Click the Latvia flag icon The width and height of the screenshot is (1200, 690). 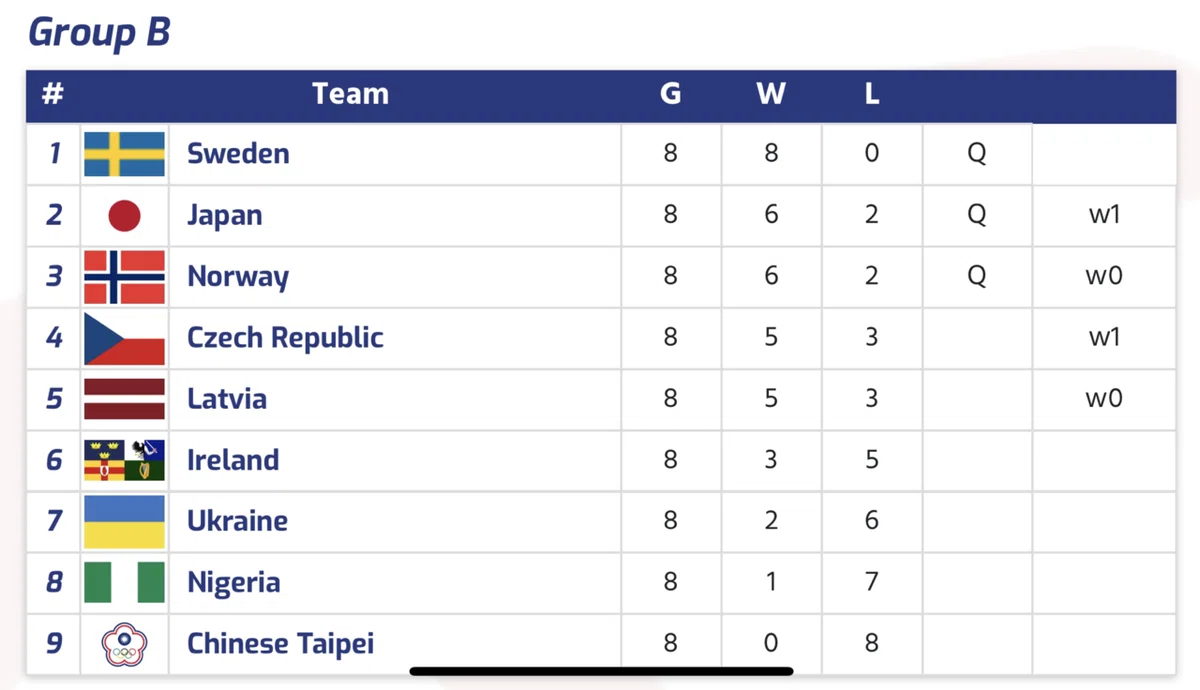pos(124,399)
